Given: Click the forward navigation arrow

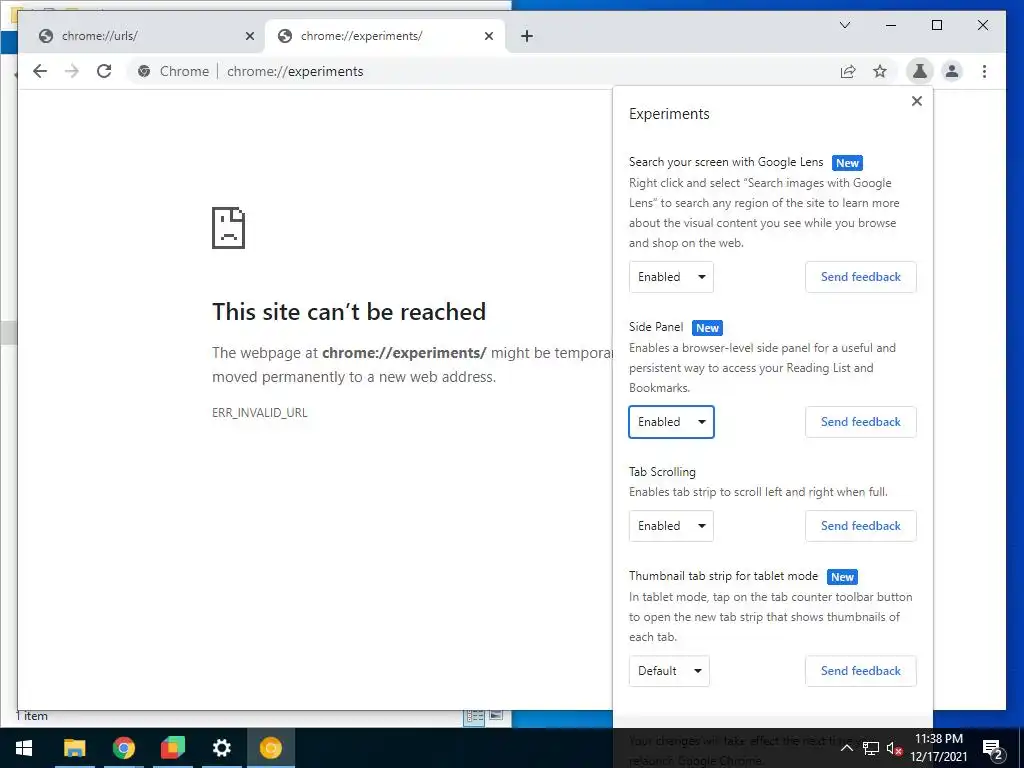Looking at the screenshot, I should click(x=72, y=71).
